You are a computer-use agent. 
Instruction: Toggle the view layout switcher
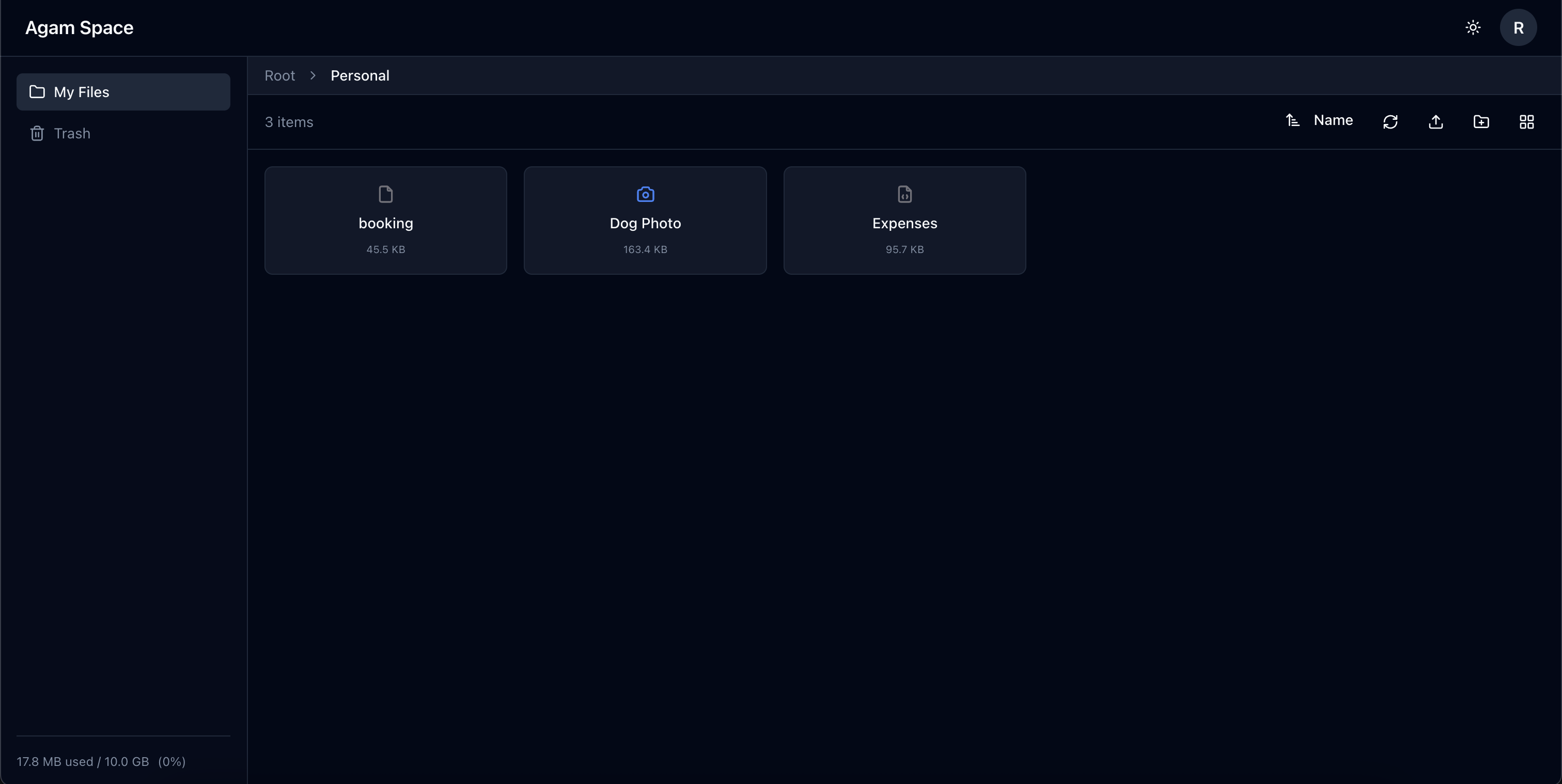tap(1526, 121)
